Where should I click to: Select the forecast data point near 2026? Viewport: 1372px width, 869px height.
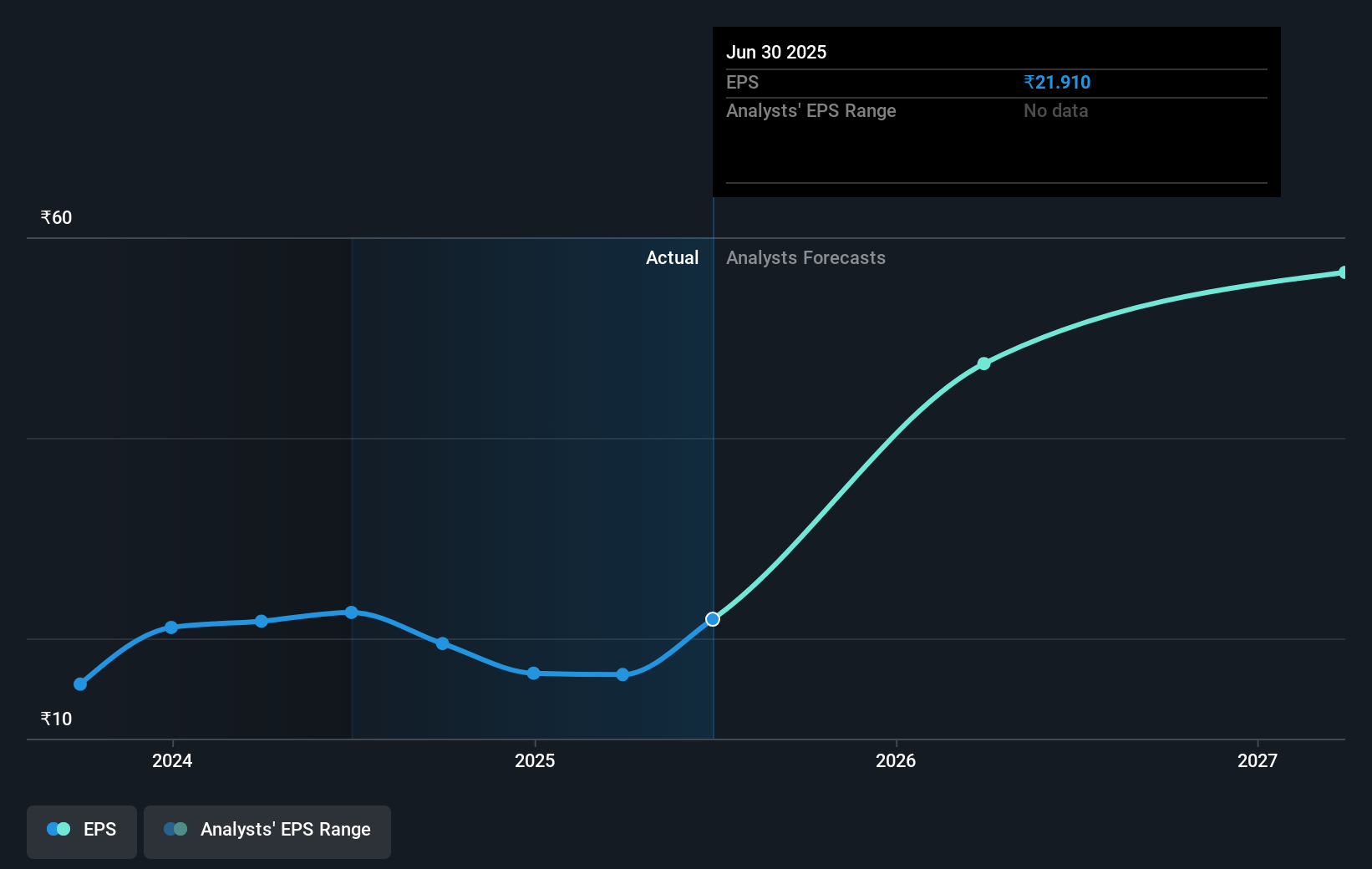(983, 363)
